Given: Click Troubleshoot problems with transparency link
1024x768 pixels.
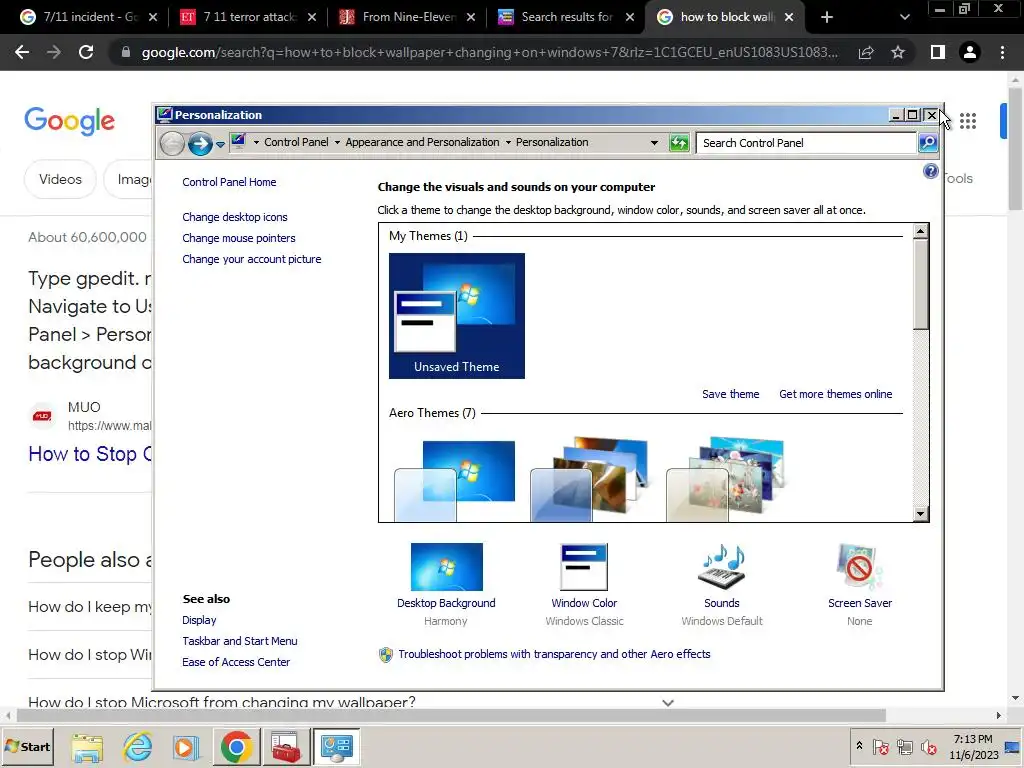Looking at the screenshot, I should tap(554, 654).
